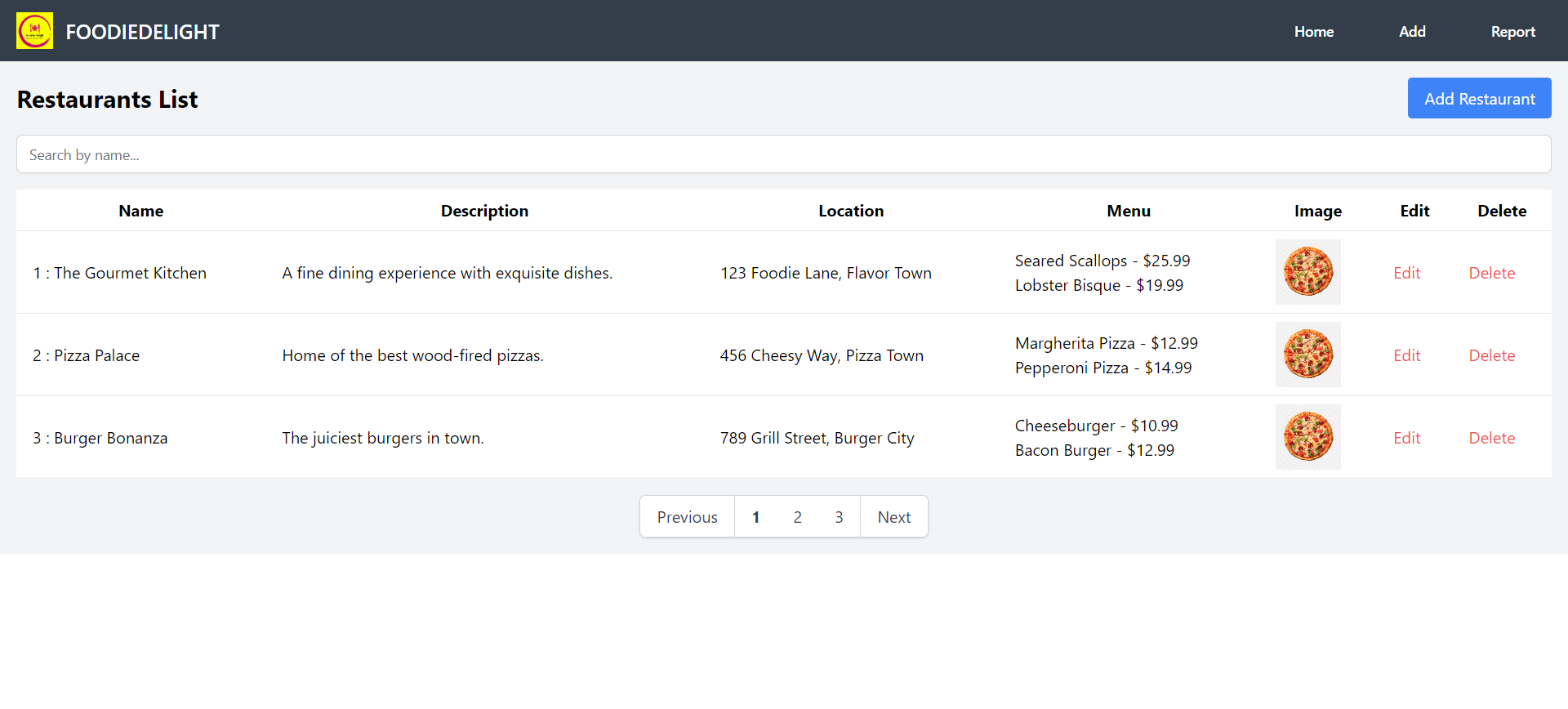Click 'Margherita Pizza - $12.99' menu item
Image resolution: width=1568 pixels, height=709 pixels.
pyautogui.click(x=1107, y=343)
